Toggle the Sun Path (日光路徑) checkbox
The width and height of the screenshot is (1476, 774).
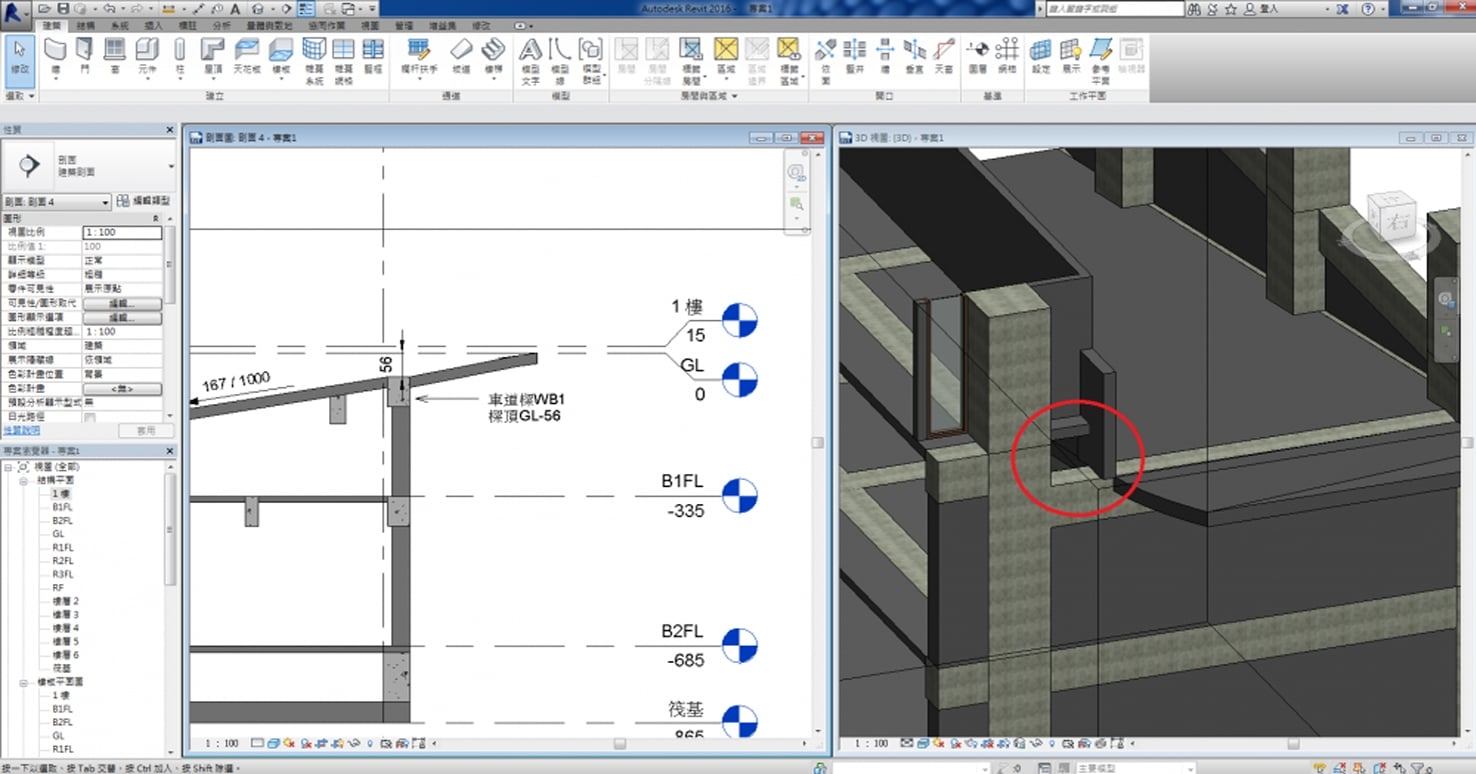pos(90,416)
